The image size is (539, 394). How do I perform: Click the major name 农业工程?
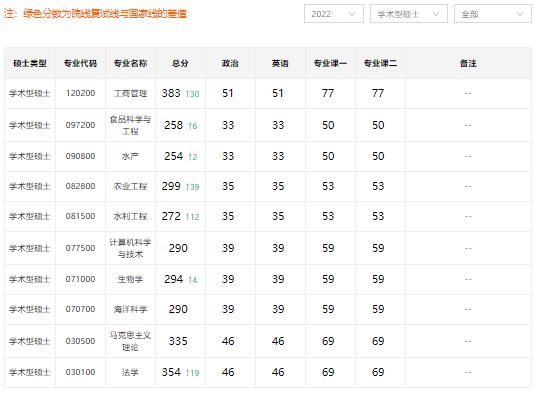pyautogui.click(x=130, y=186)
